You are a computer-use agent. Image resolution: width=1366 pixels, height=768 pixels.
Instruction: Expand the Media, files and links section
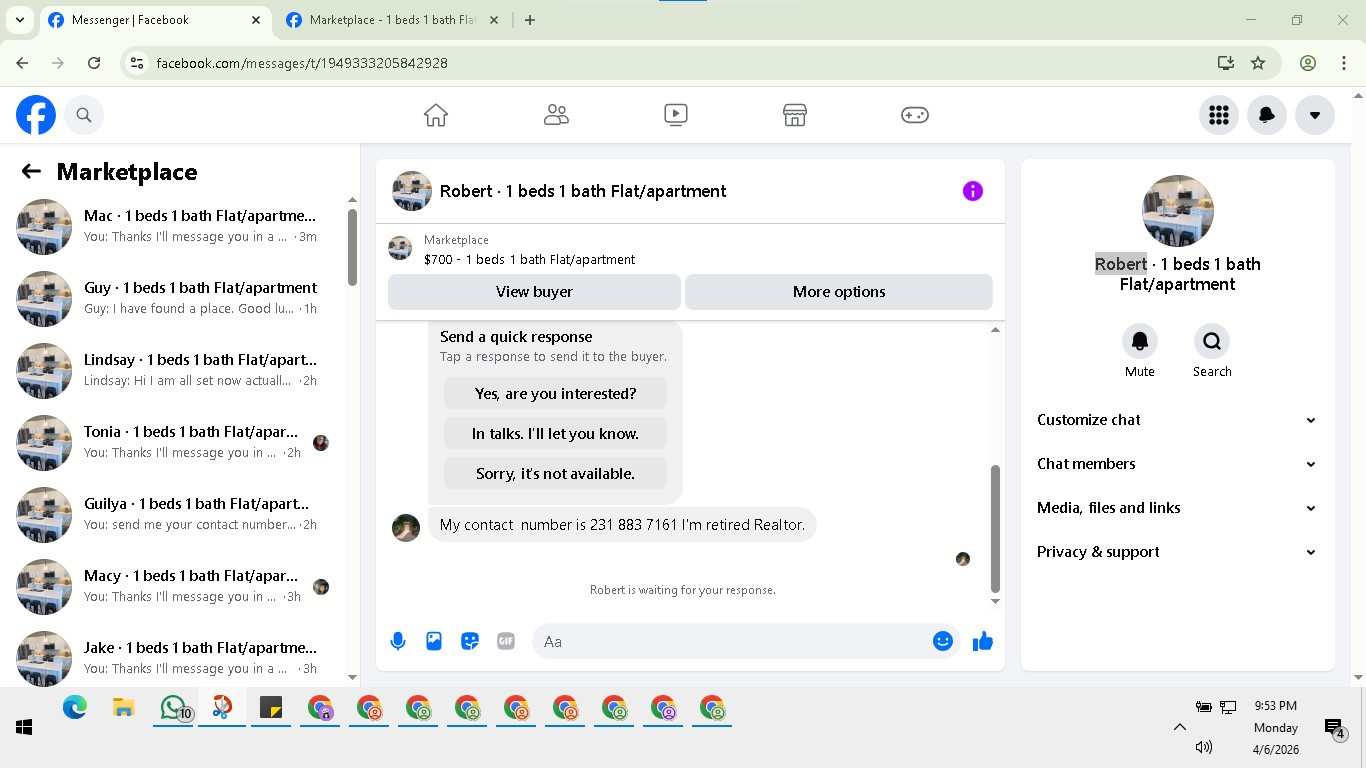(x=1177, y=508)
